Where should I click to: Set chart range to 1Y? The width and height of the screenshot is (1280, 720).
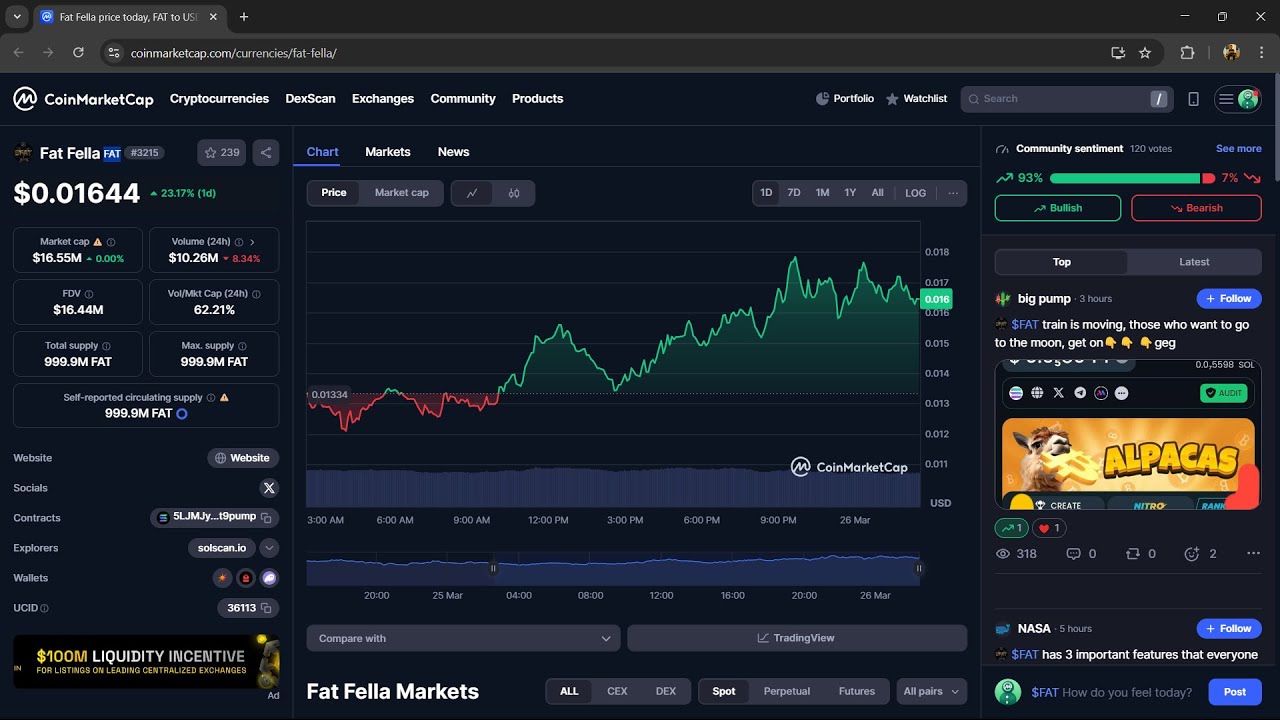(x=850, y=193)
